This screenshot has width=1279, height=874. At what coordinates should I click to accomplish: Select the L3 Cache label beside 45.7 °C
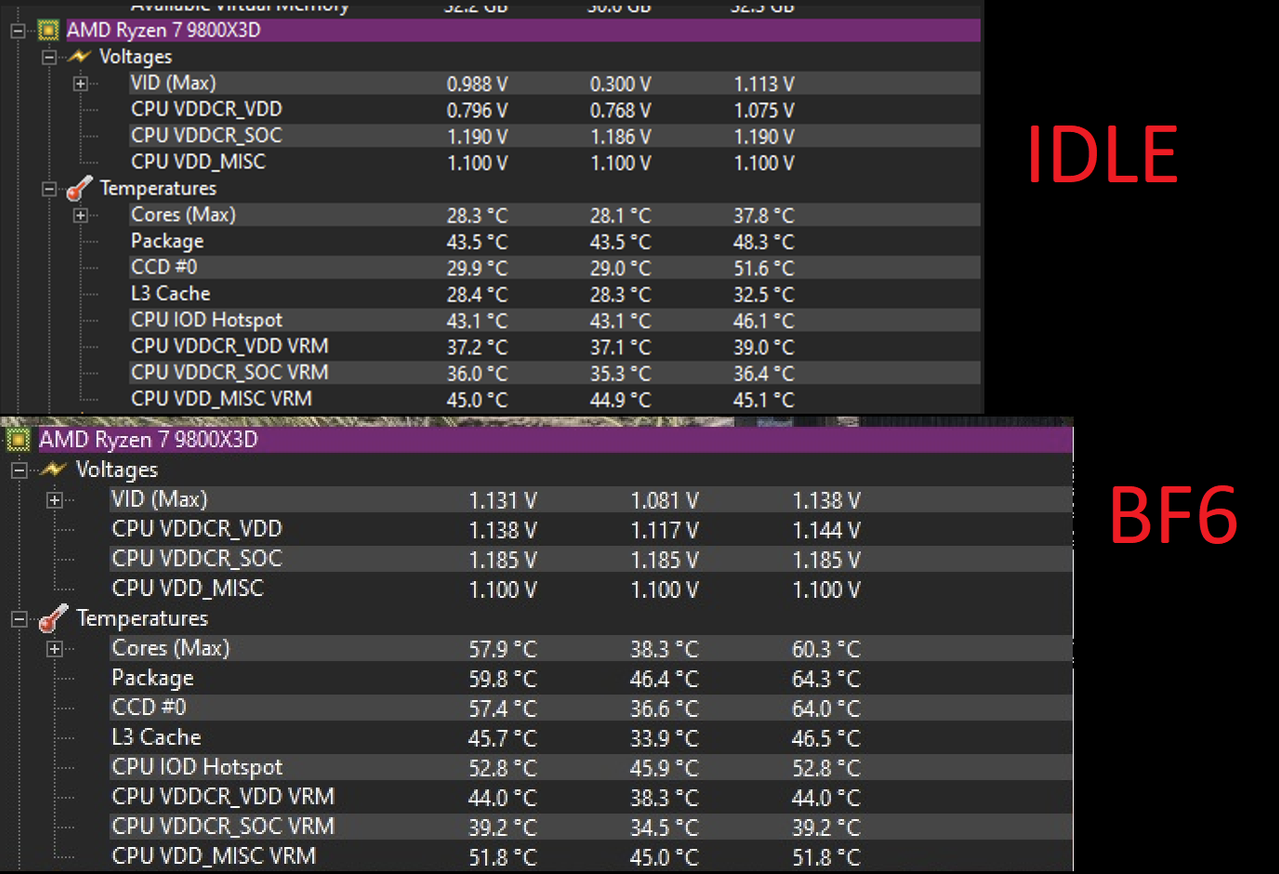[x=157, y=738]
